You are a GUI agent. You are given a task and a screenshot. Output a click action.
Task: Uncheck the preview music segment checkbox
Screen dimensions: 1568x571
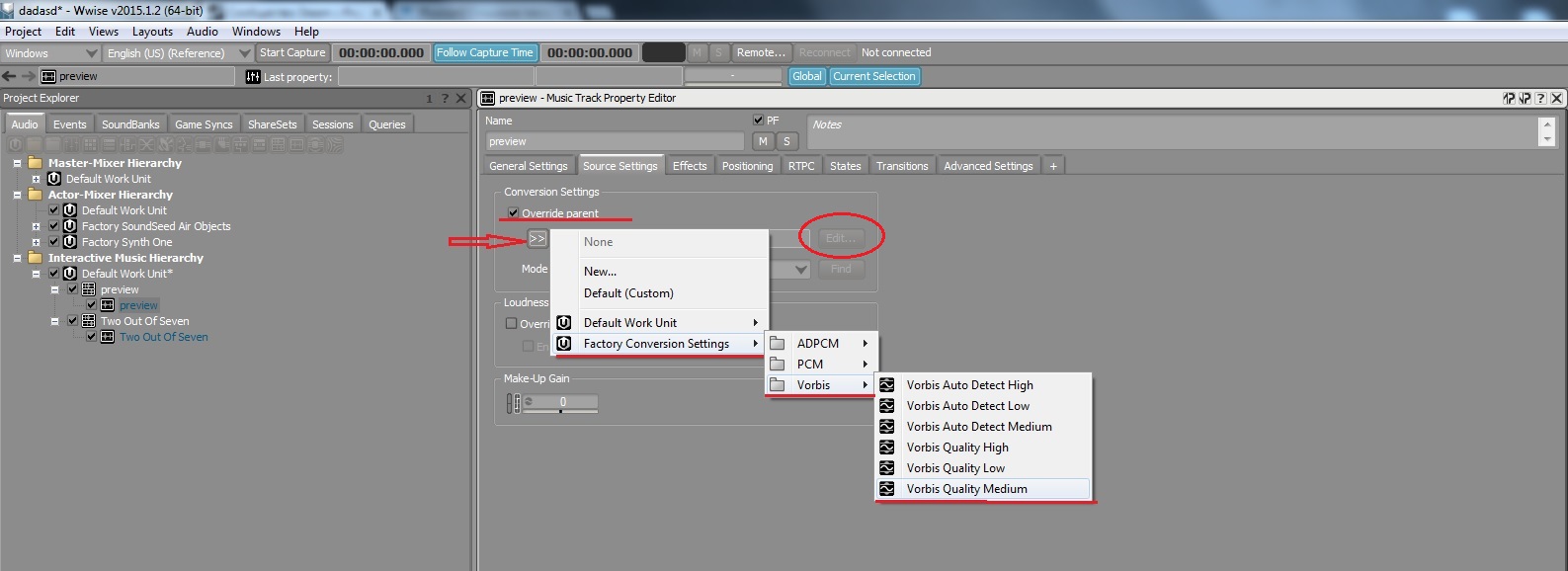point(72,289)
